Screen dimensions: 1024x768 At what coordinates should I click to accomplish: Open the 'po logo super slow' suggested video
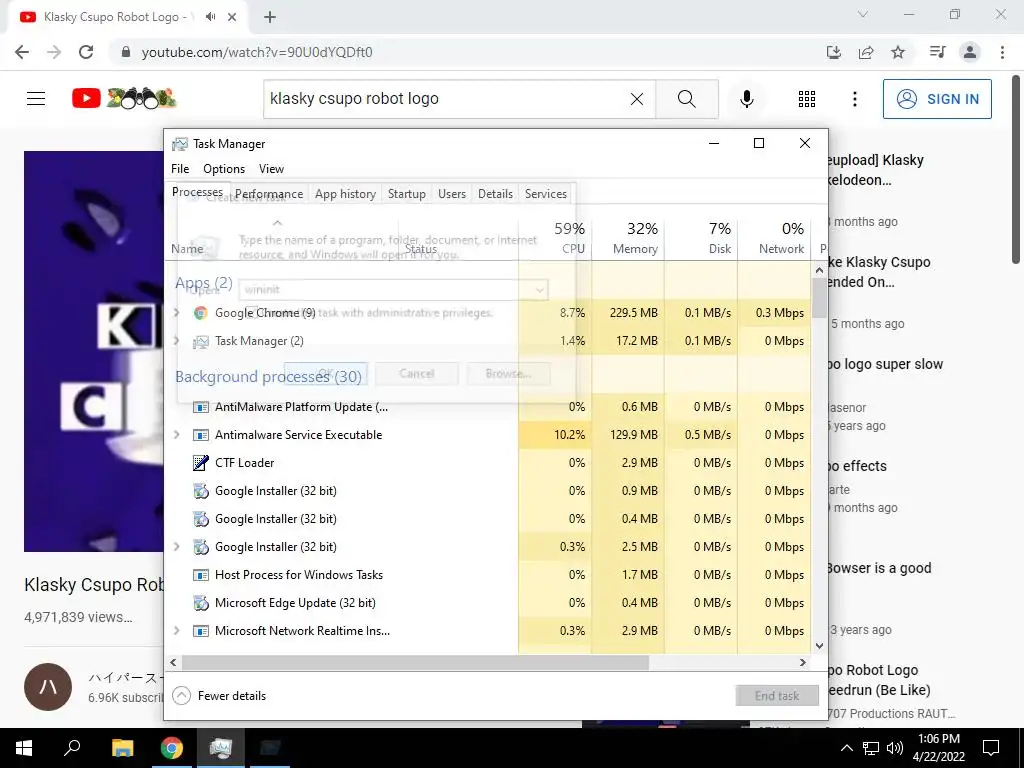coord(886,364)
